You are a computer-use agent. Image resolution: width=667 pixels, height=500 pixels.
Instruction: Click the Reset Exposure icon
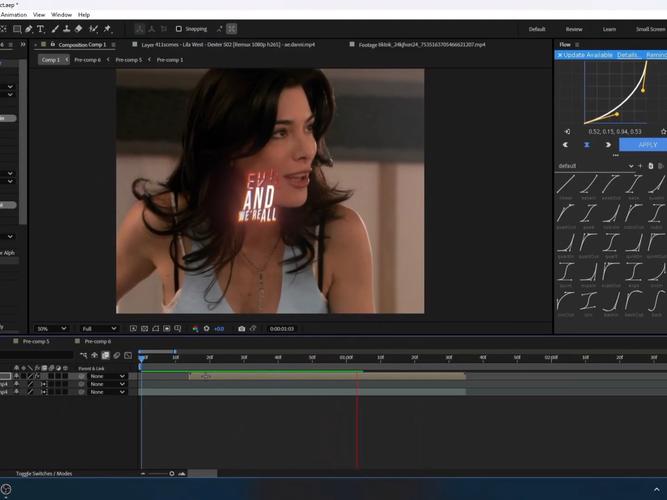(x=206, y=329)
